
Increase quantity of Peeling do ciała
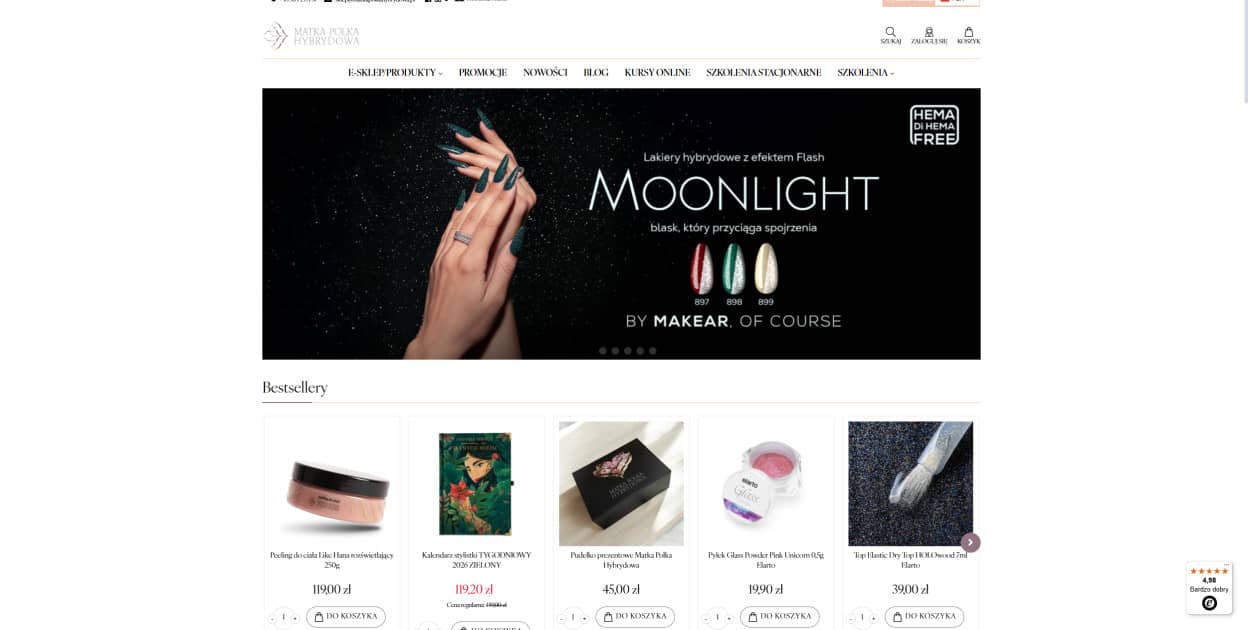click(x=295, y=618)
